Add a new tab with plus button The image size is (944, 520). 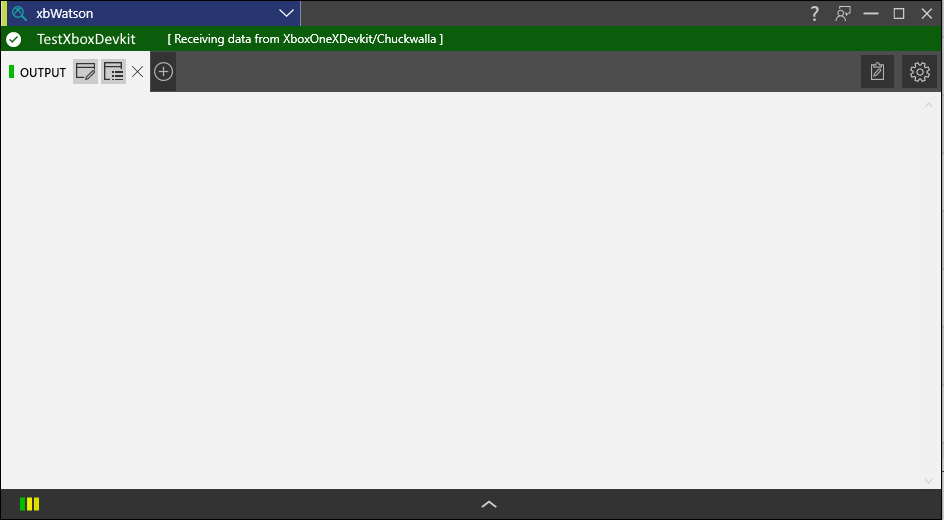[163, 72]
